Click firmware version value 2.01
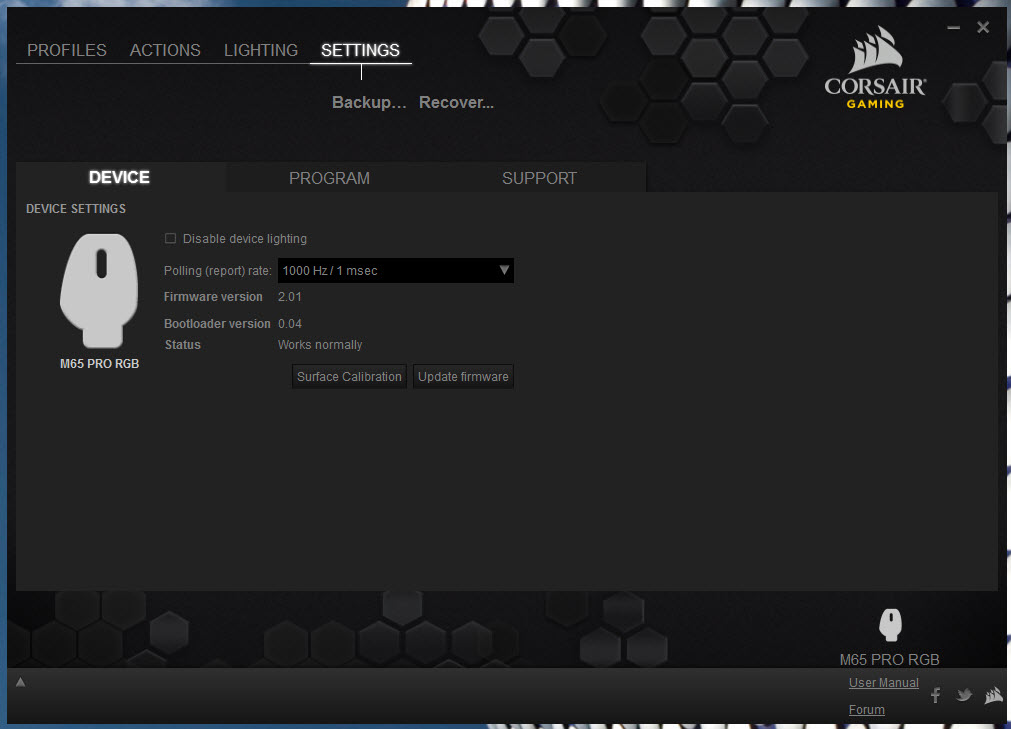 click(x=290, y=297)
